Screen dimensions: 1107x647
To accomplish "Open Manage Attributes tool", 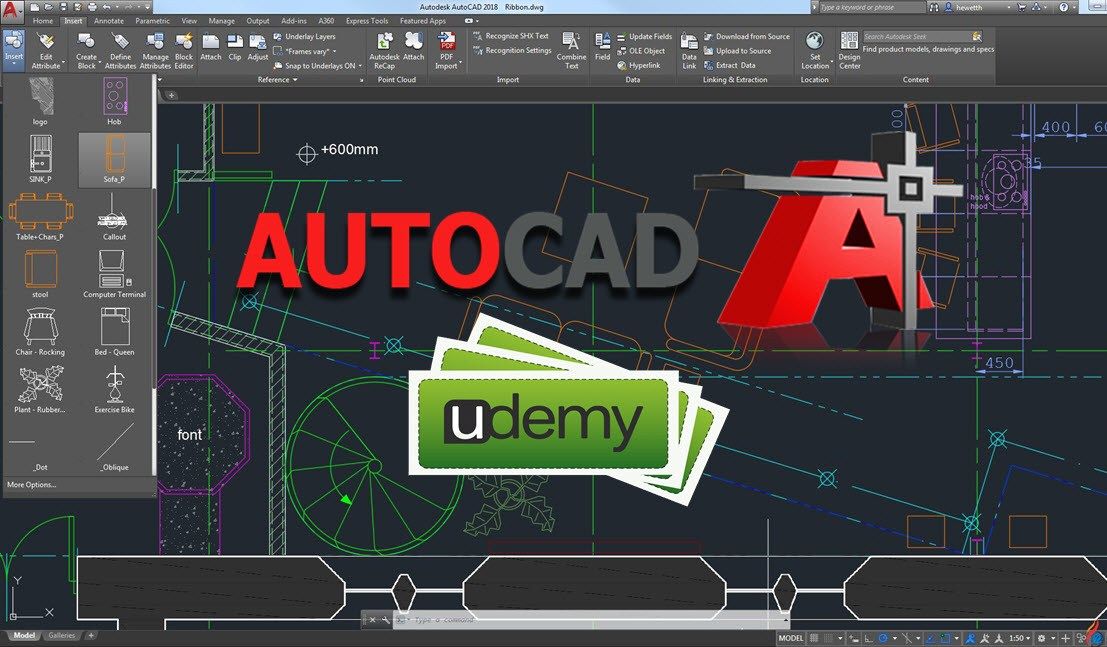I will [x=155, y=51].
